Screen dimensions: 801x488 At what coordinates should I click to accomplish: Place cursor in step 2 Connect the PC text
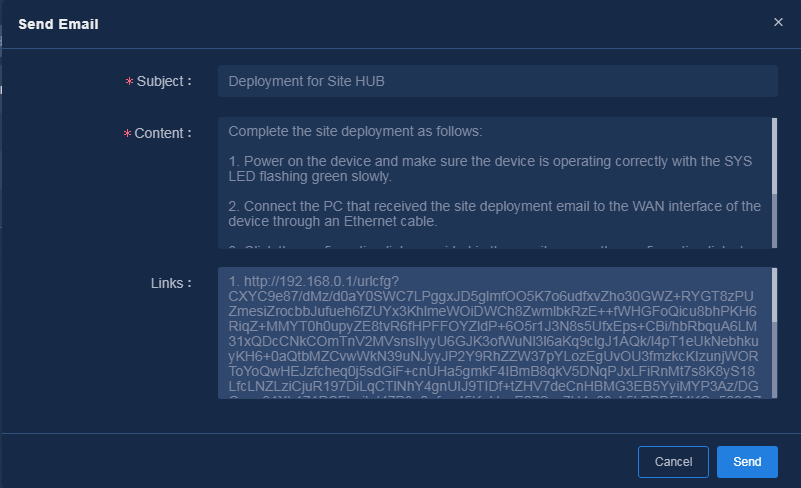click(494, 214)
